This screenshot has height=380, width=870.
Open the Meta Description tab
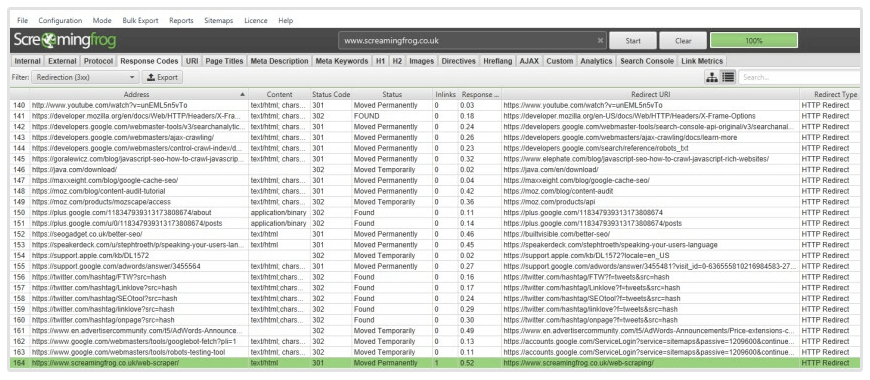coord(279,61)
